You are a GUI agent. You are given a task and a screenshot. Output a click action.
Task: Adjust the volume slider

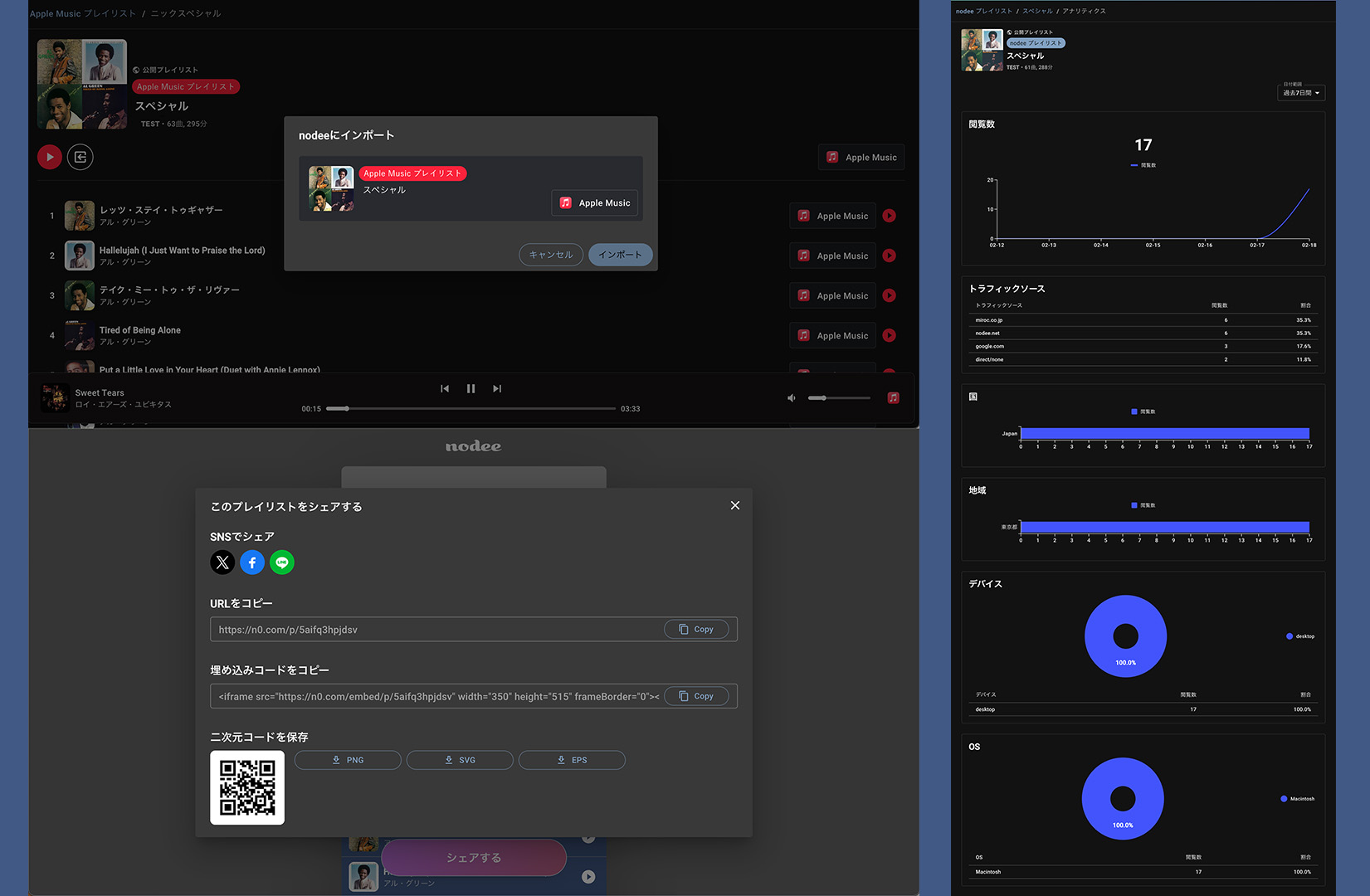point(840,398)
